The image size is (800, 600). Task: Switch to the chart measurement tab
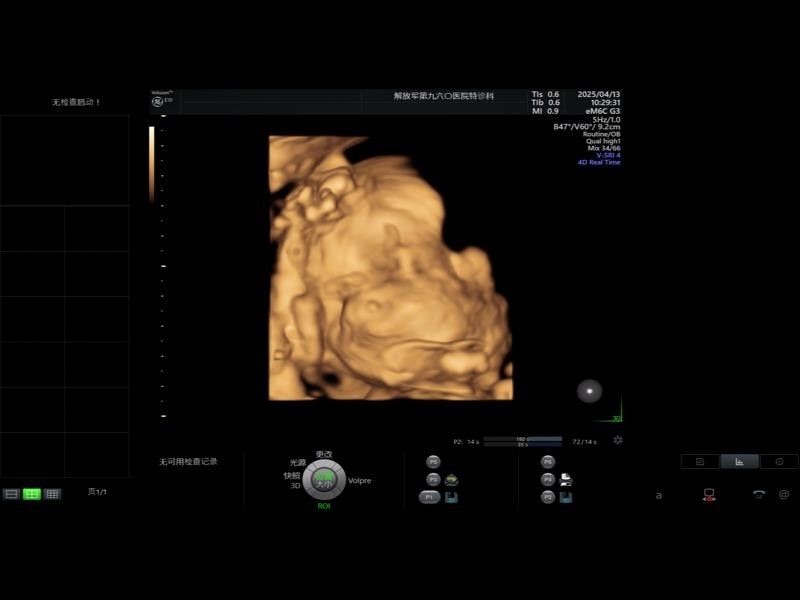(739, 462)
